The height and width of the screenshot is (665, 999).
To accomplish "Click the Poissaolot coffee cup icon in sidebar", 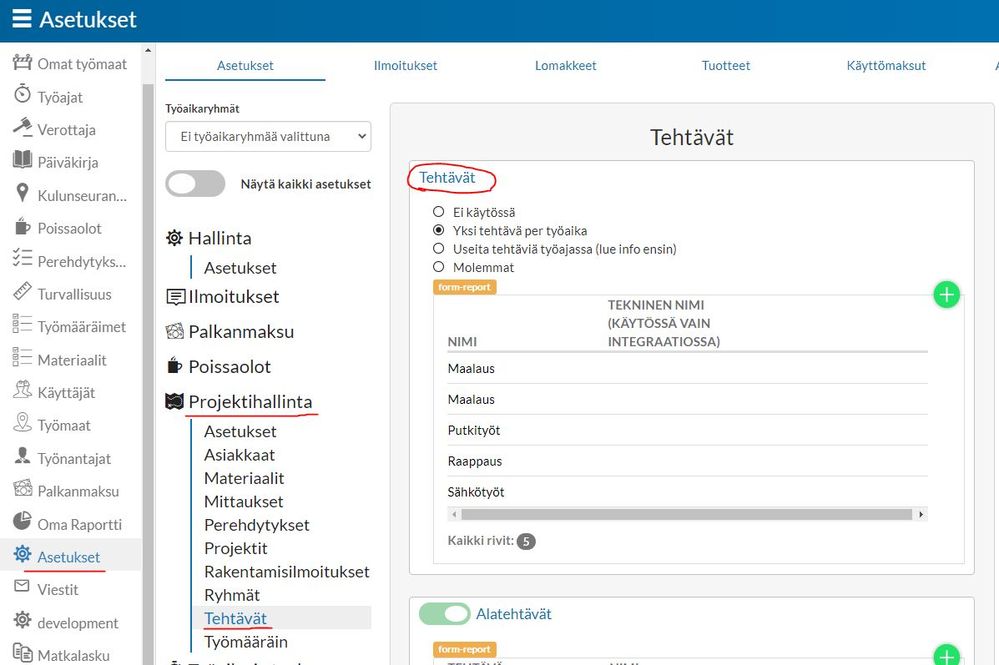I will click(x=22, y=225).
